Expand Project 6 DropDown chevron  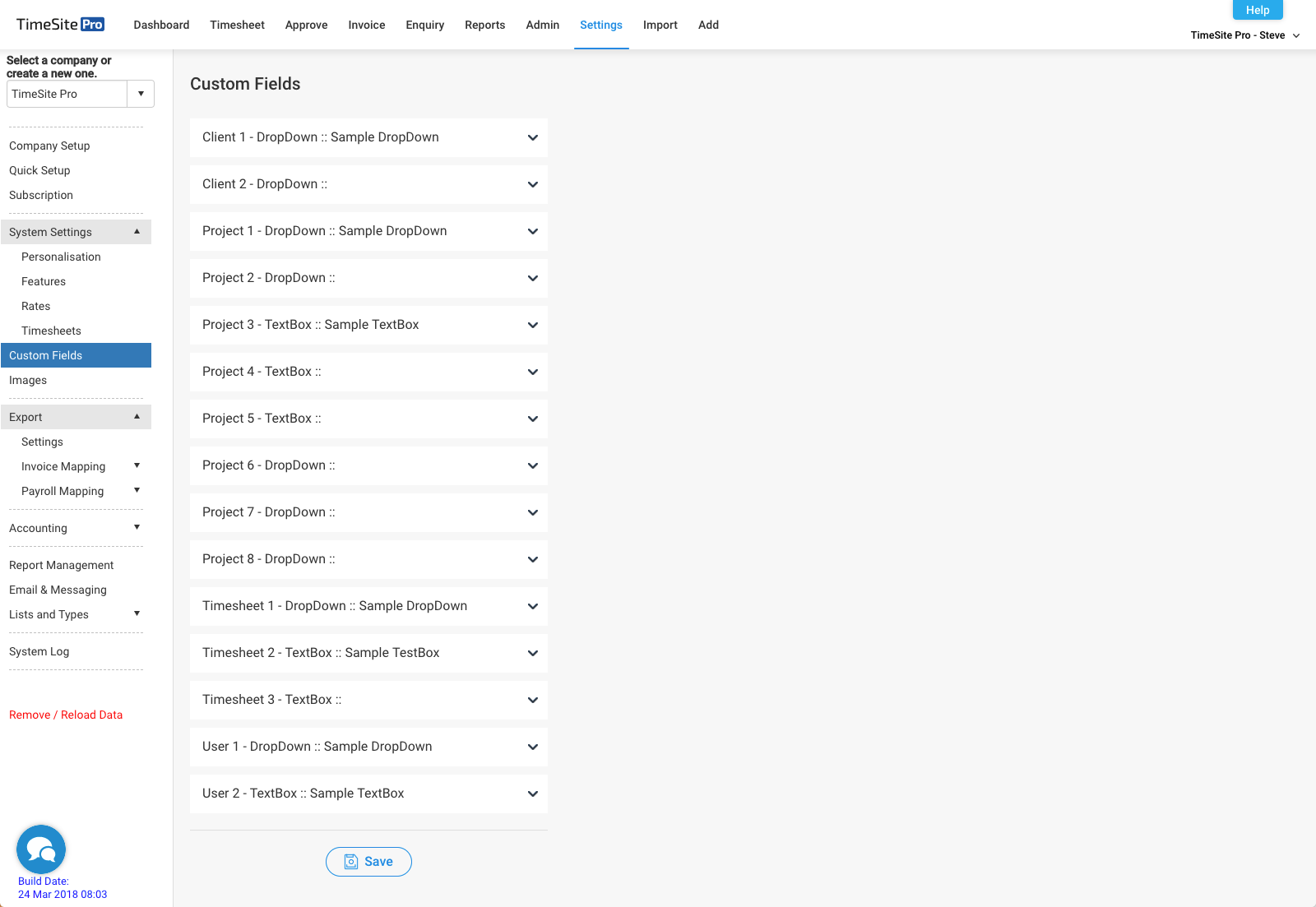point(533,466)
